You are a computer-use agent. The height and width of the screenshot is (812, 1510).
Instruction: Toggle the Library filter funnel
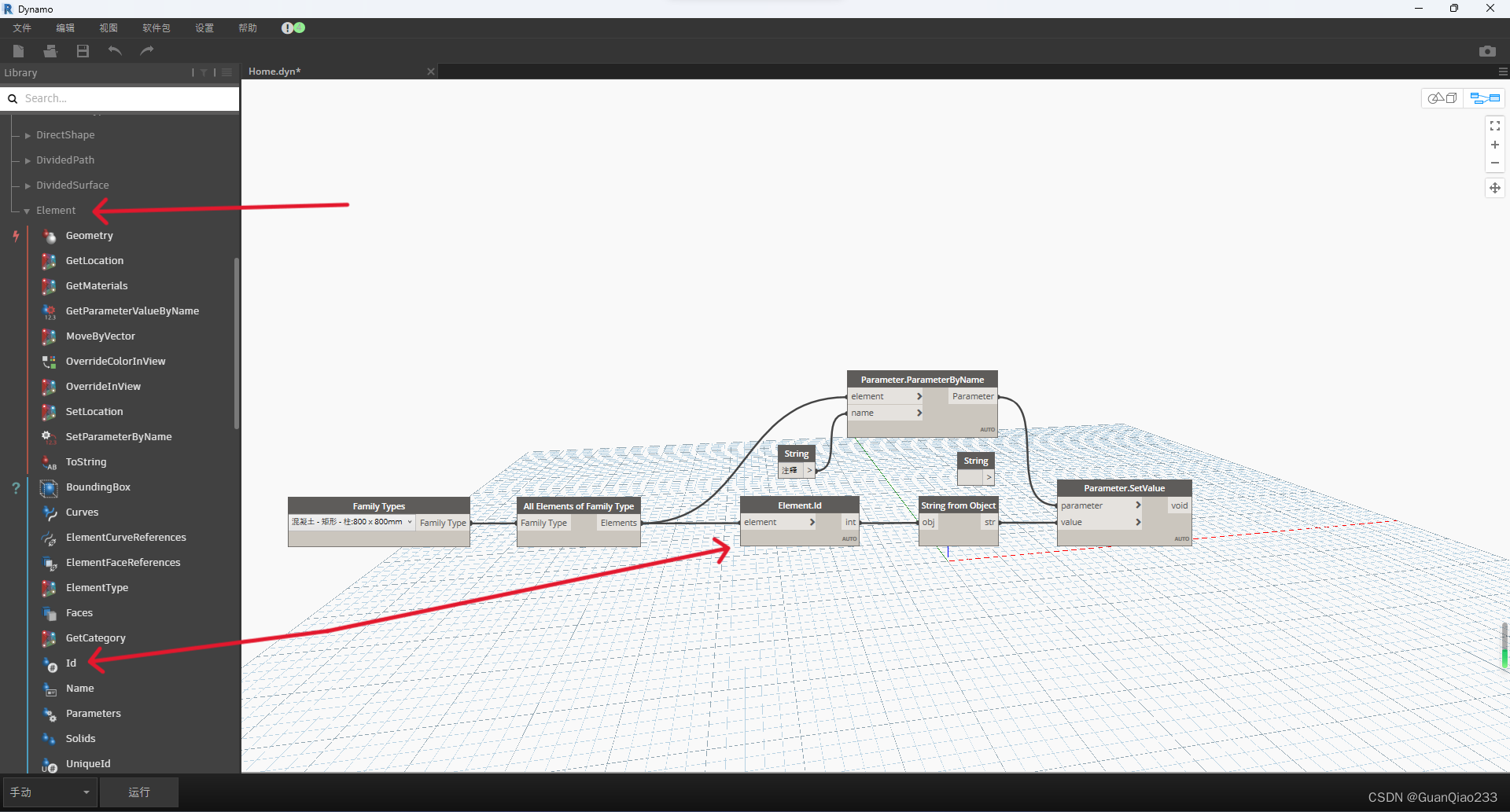pos(203,72)
